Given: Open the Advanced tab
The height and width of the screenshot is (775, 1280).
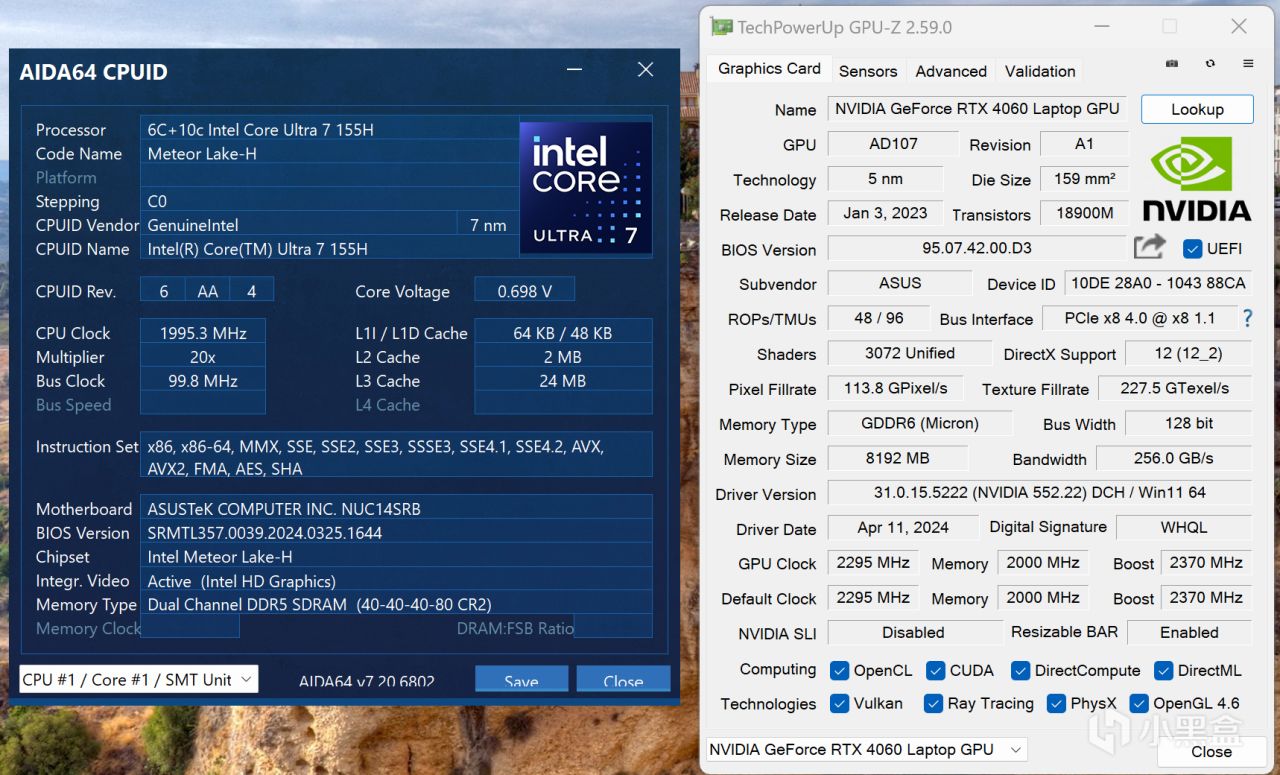Looking at the screenshot, I should click(951, 71).
